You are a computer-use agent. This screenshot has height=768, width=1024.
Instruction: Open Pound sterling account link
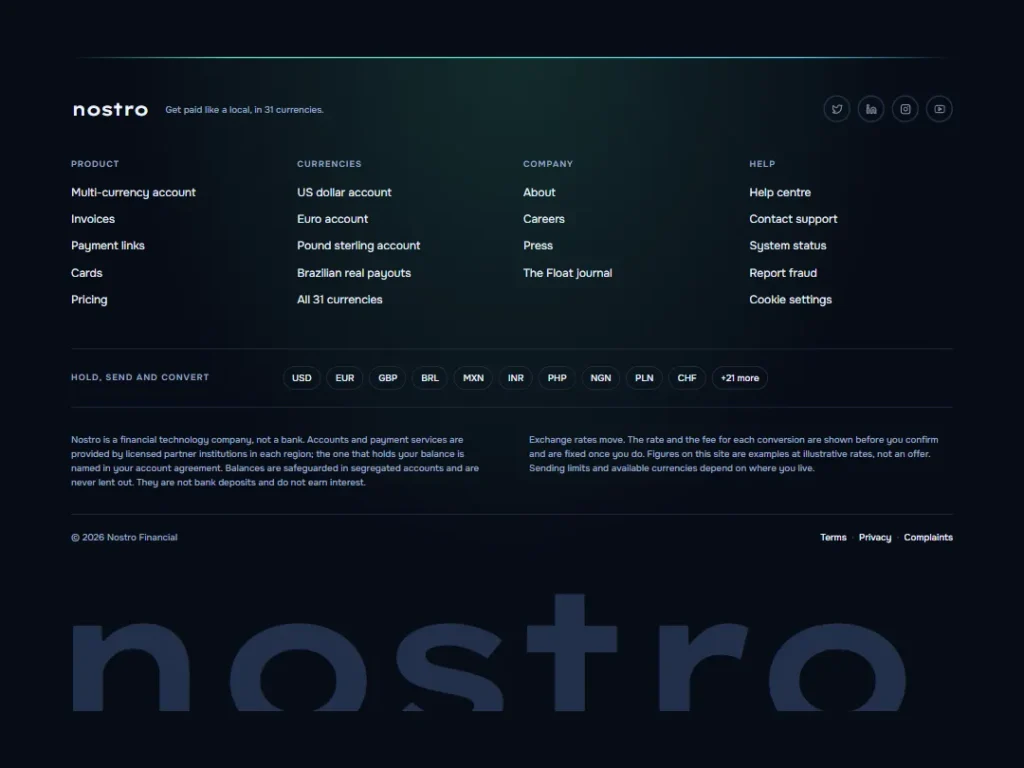[359, 246]
